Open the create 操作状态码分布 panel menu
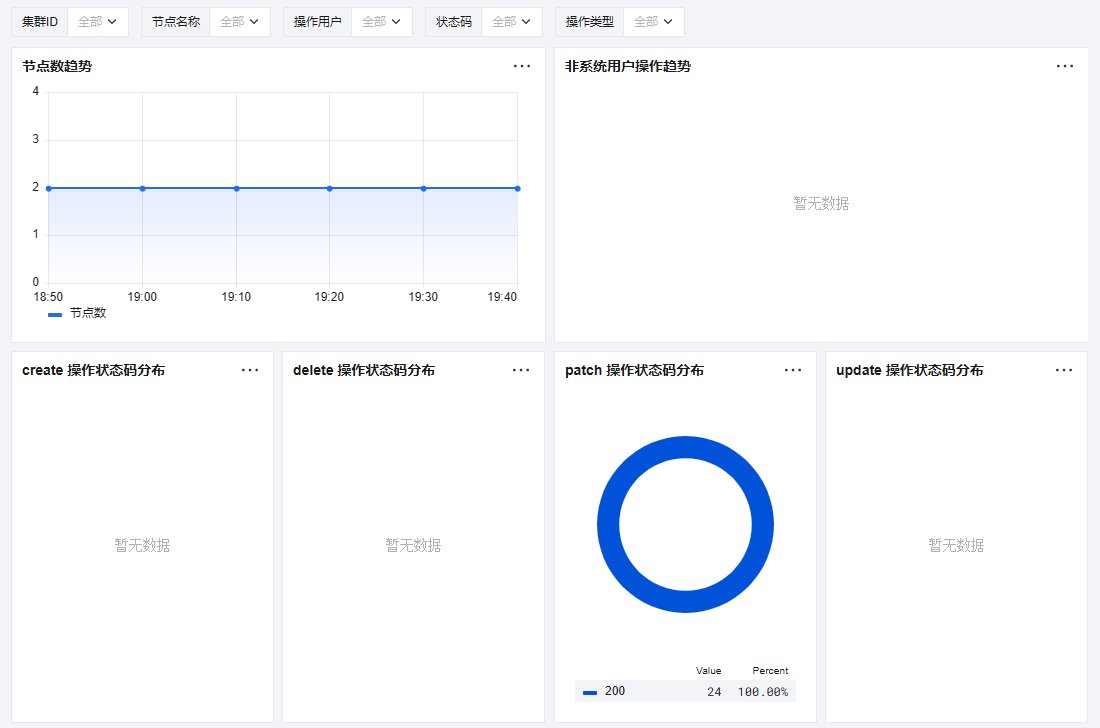The height and width of the screenshot is (728, 1100). pos(250,370)
